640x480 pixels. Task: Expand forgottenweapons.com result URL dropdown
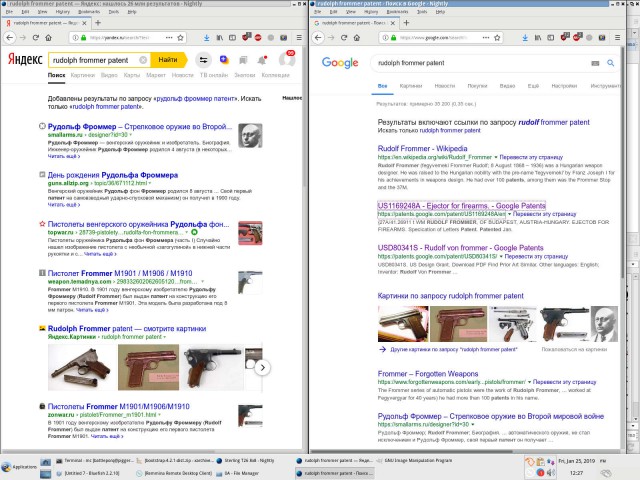(529, 382)
